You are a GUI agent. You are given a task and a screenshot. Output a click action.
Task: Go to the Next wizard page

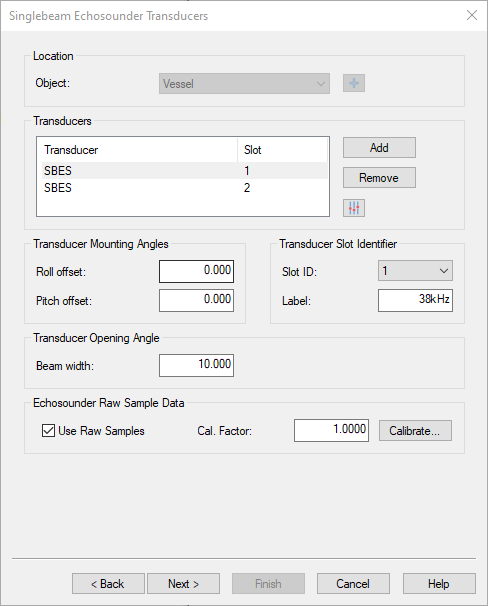[x=183, y=584]
